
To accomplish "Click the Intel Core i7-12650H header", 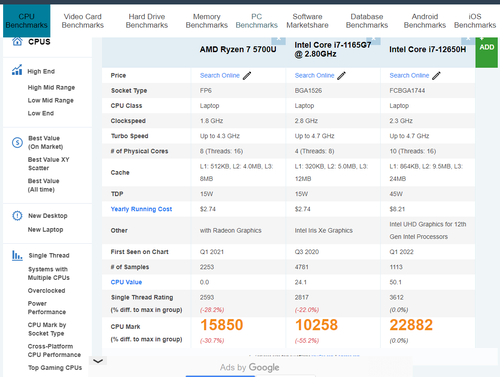I will [428, 49].
